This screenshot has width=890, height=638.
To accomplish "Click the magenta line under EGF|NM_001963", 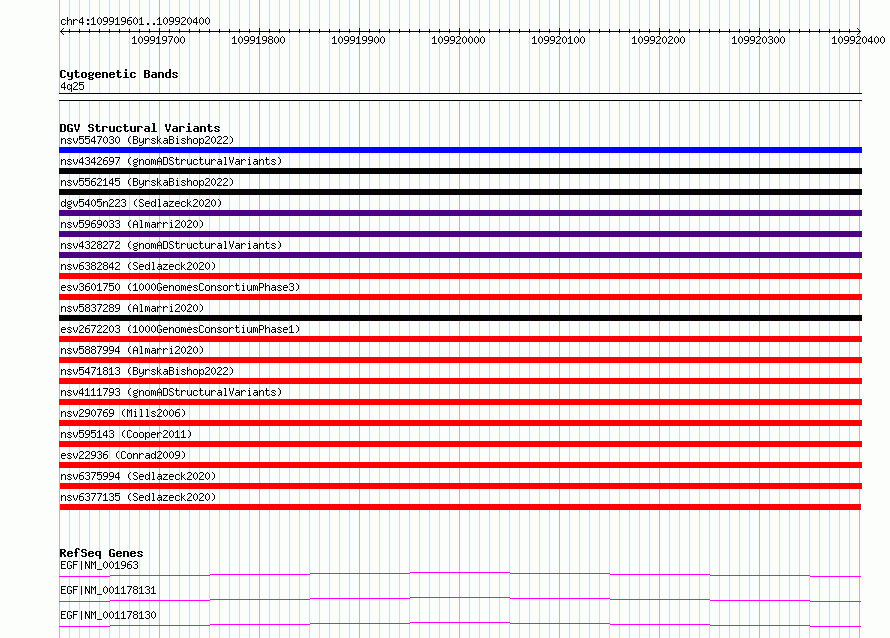I will [x=460, y=574].
